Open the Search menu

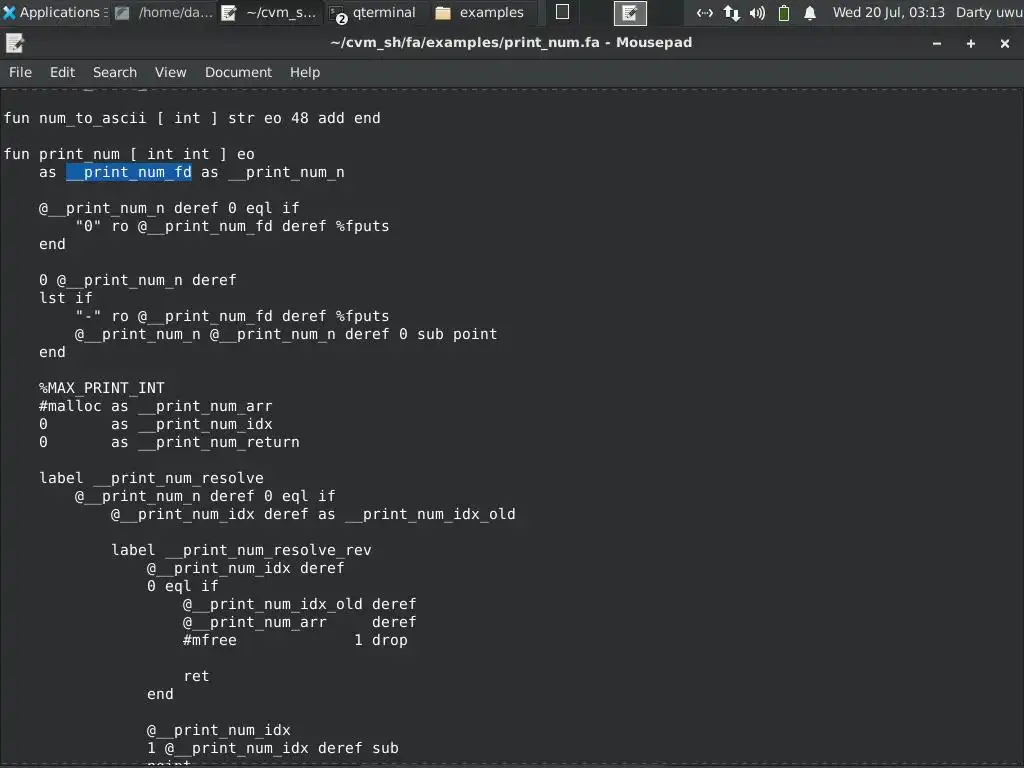115,72
